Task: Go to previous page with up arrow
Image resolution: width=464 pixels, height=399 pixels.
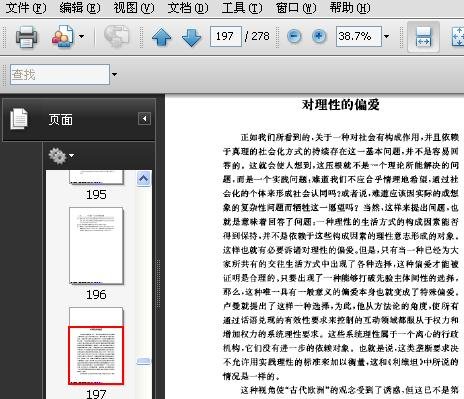Action: 162,37
